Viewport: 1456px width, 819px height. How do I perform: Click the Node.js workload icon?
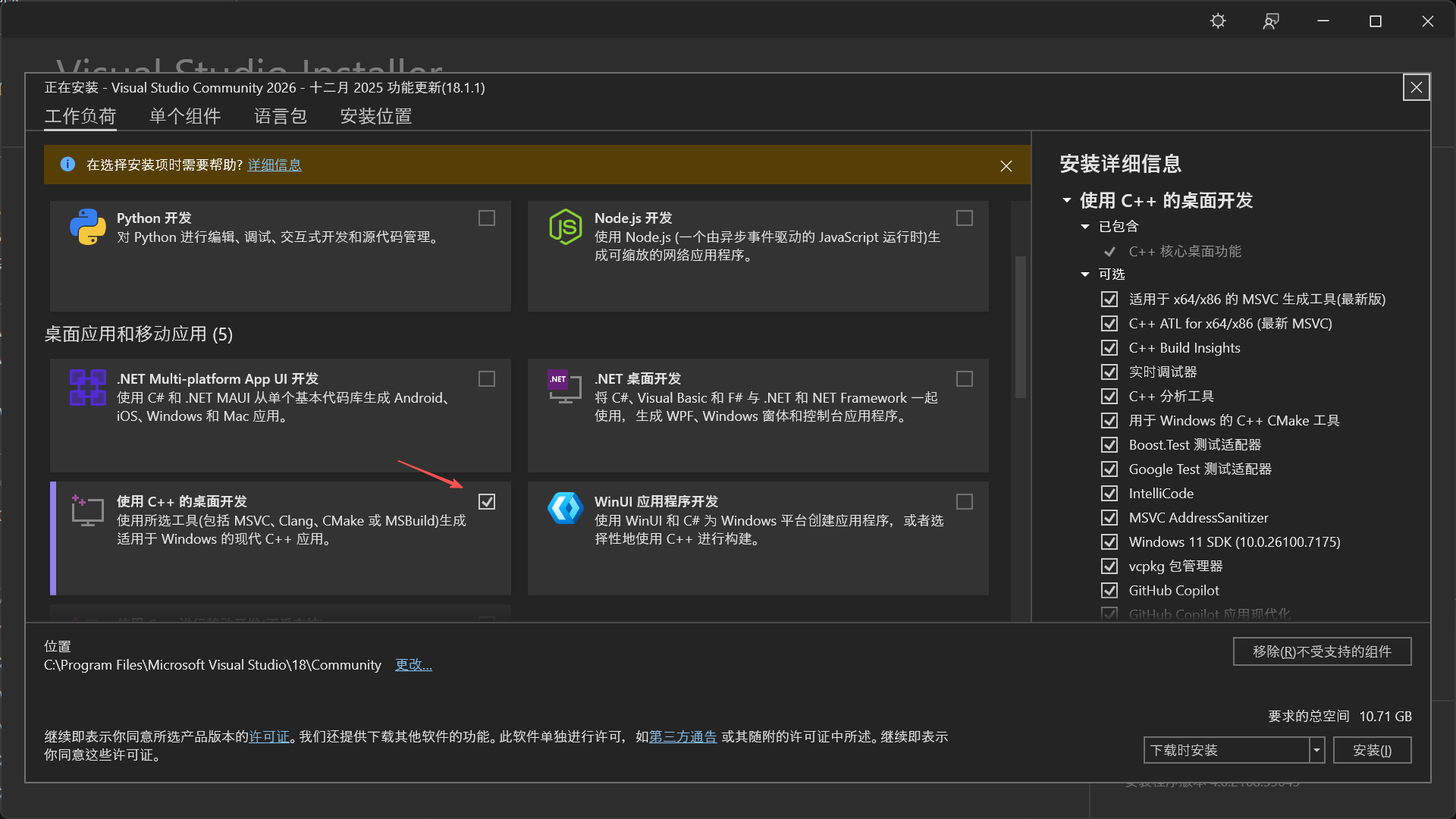[x=566, y=227]
